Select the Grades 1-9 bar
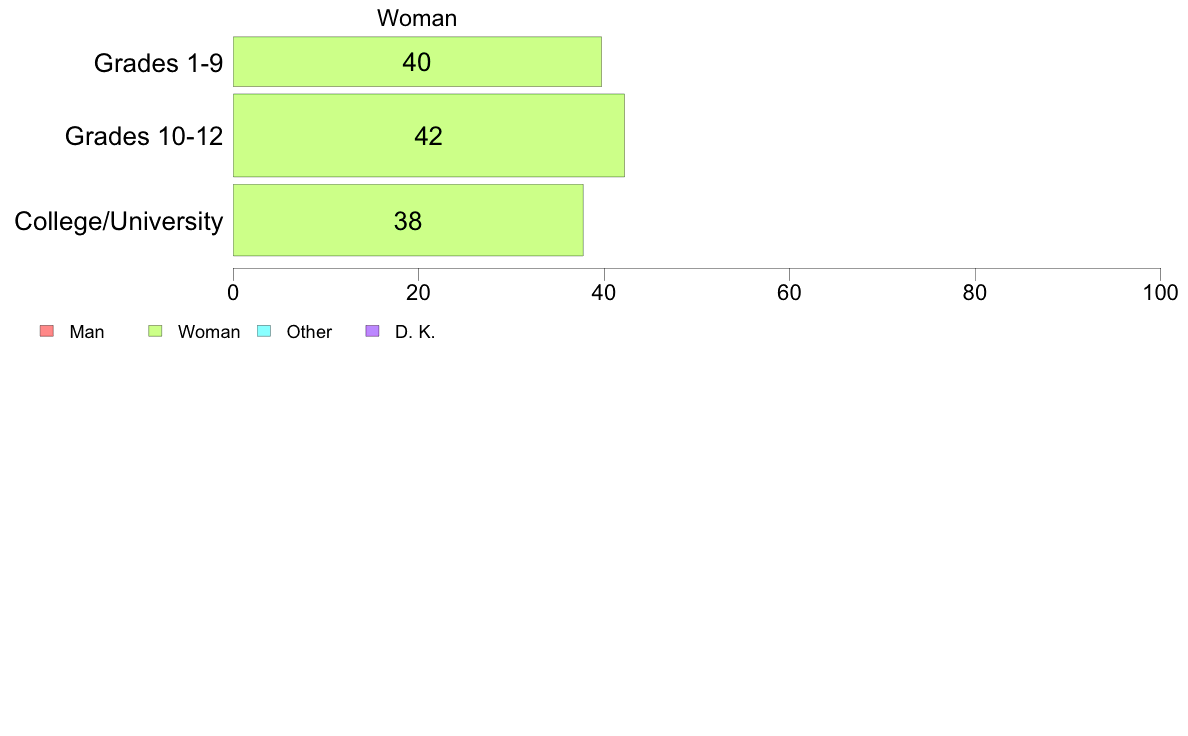The image size is (1188, 736). [x=417, y=61]
